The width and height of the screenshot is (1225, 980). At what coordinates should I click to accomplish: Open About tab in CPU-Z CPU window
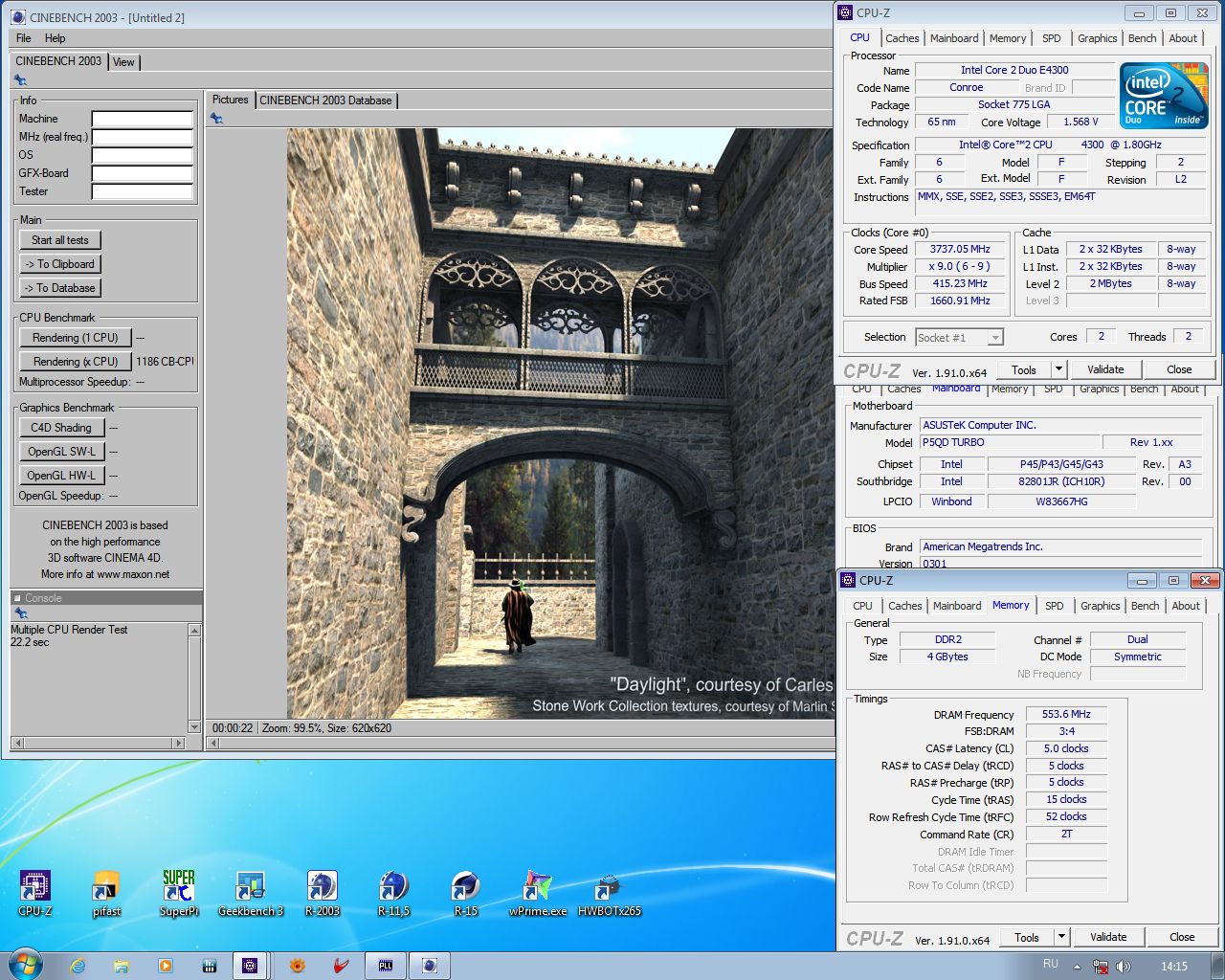pos(1183,38)
